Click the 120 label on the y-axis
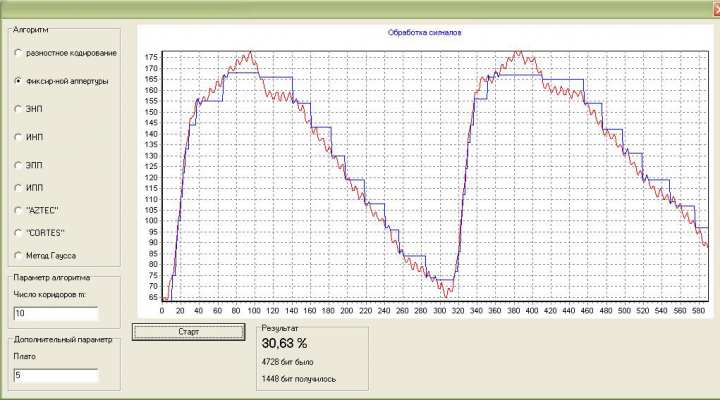Image resolution: width=720 pixels, height=400 pixels. [152, 178]
